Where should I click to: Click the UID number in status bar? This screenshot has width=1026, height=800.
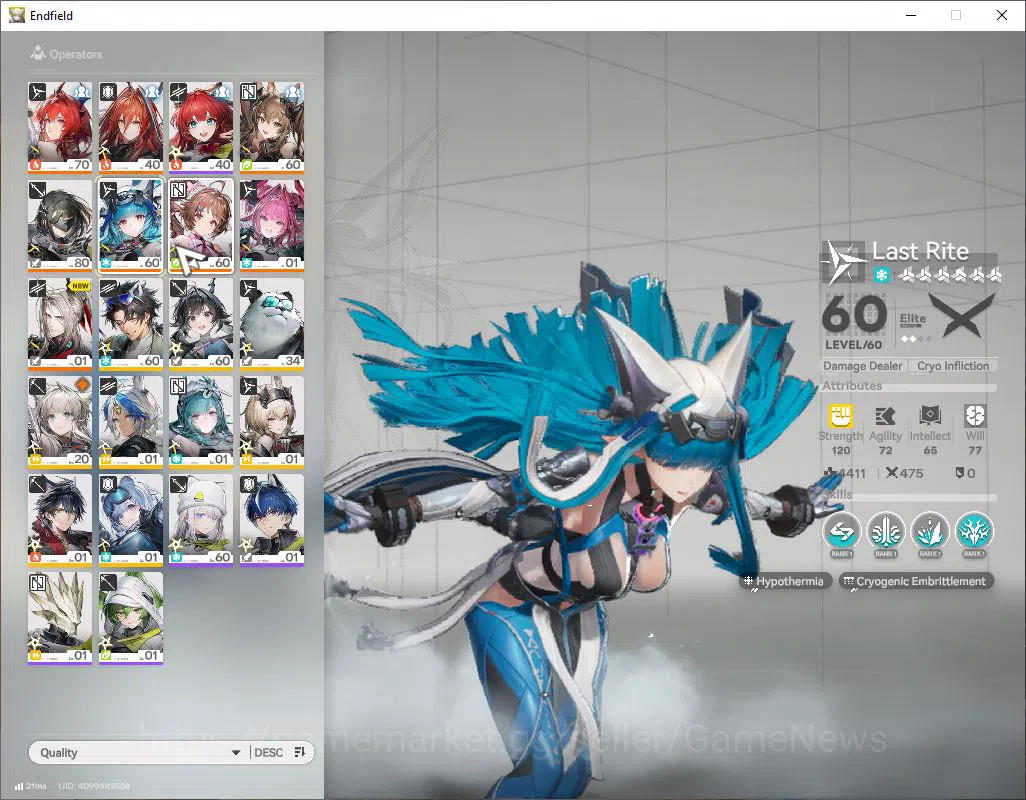point(94,786)
